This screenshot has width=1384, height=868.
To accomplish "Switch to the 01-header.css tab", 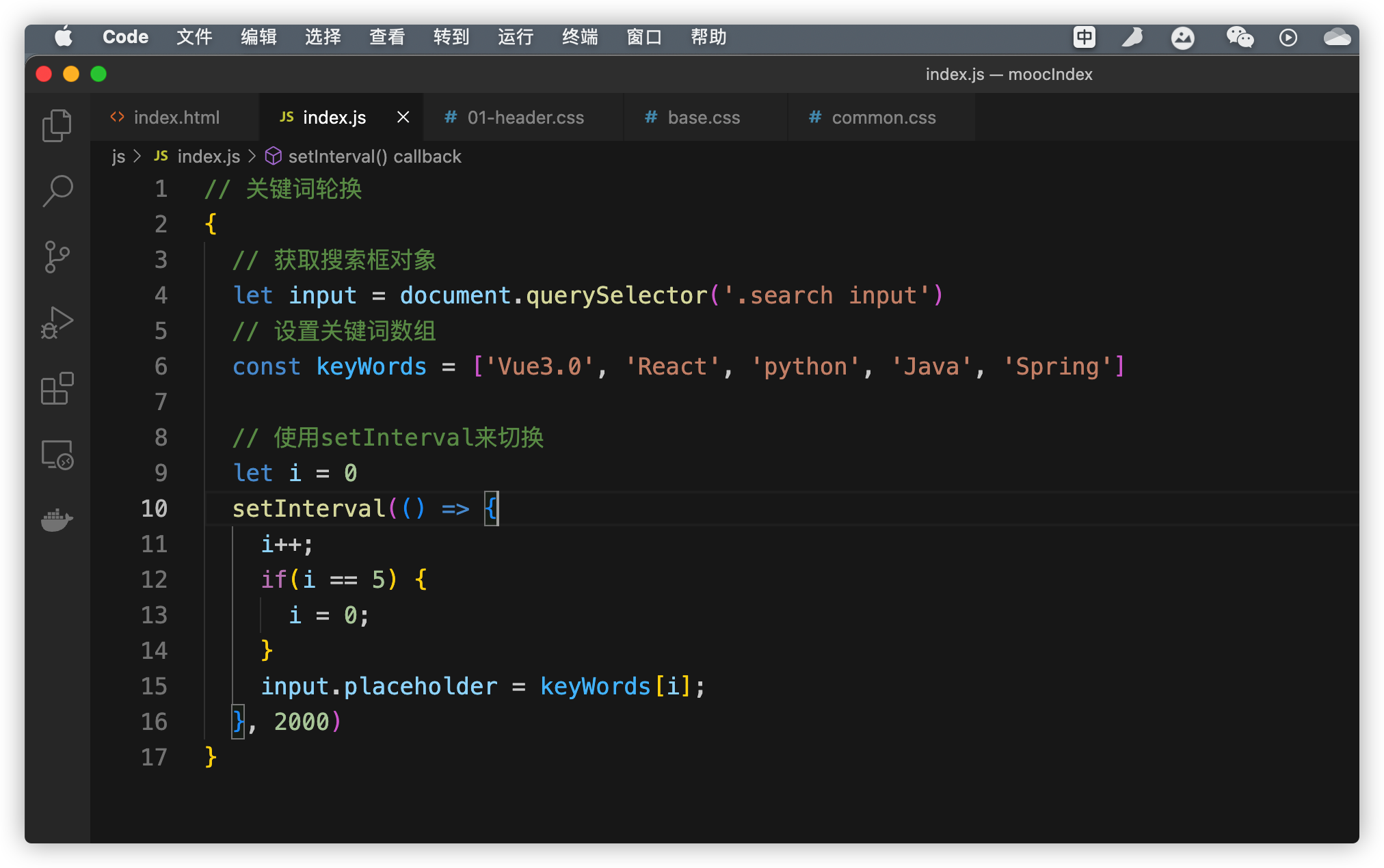I will 524,118.
